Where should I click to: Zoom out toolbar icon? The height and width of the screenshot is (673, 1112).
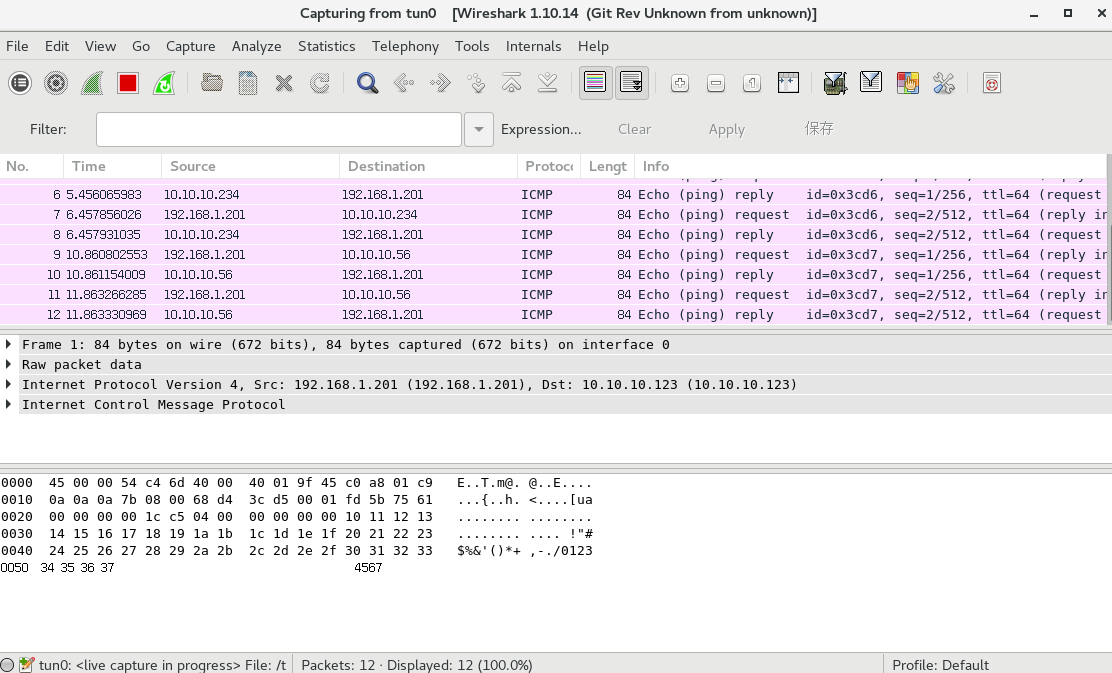click(716, 83)
